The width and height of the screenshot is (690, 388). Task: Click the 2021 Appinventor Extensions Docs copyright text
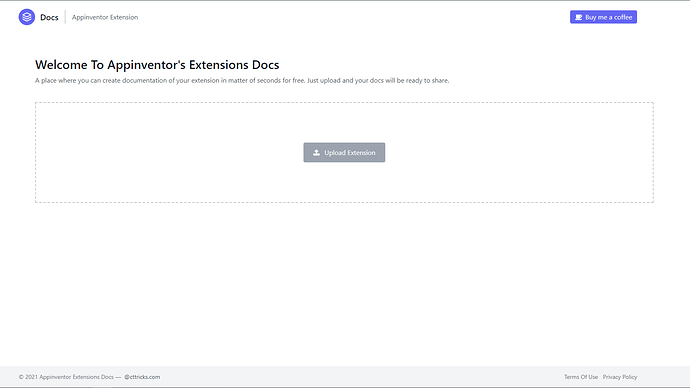66,377
